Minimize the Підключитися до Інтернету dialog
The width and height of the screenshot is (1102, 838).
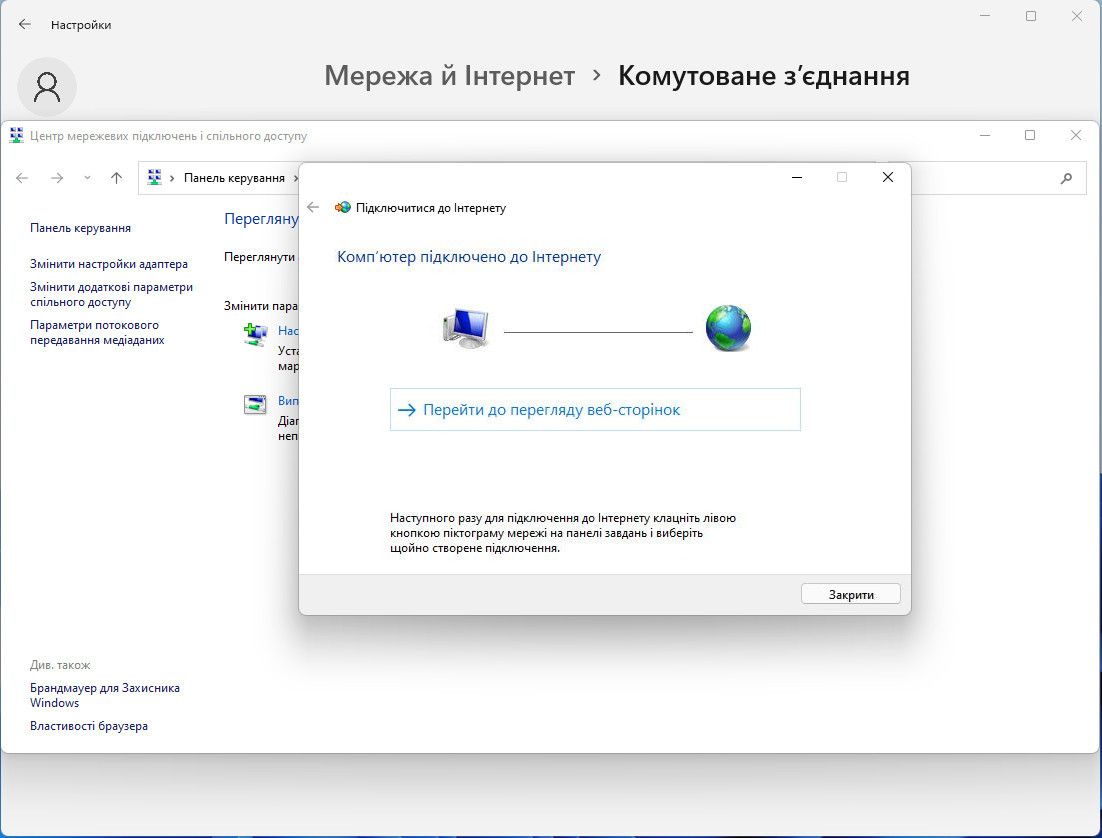797,177
